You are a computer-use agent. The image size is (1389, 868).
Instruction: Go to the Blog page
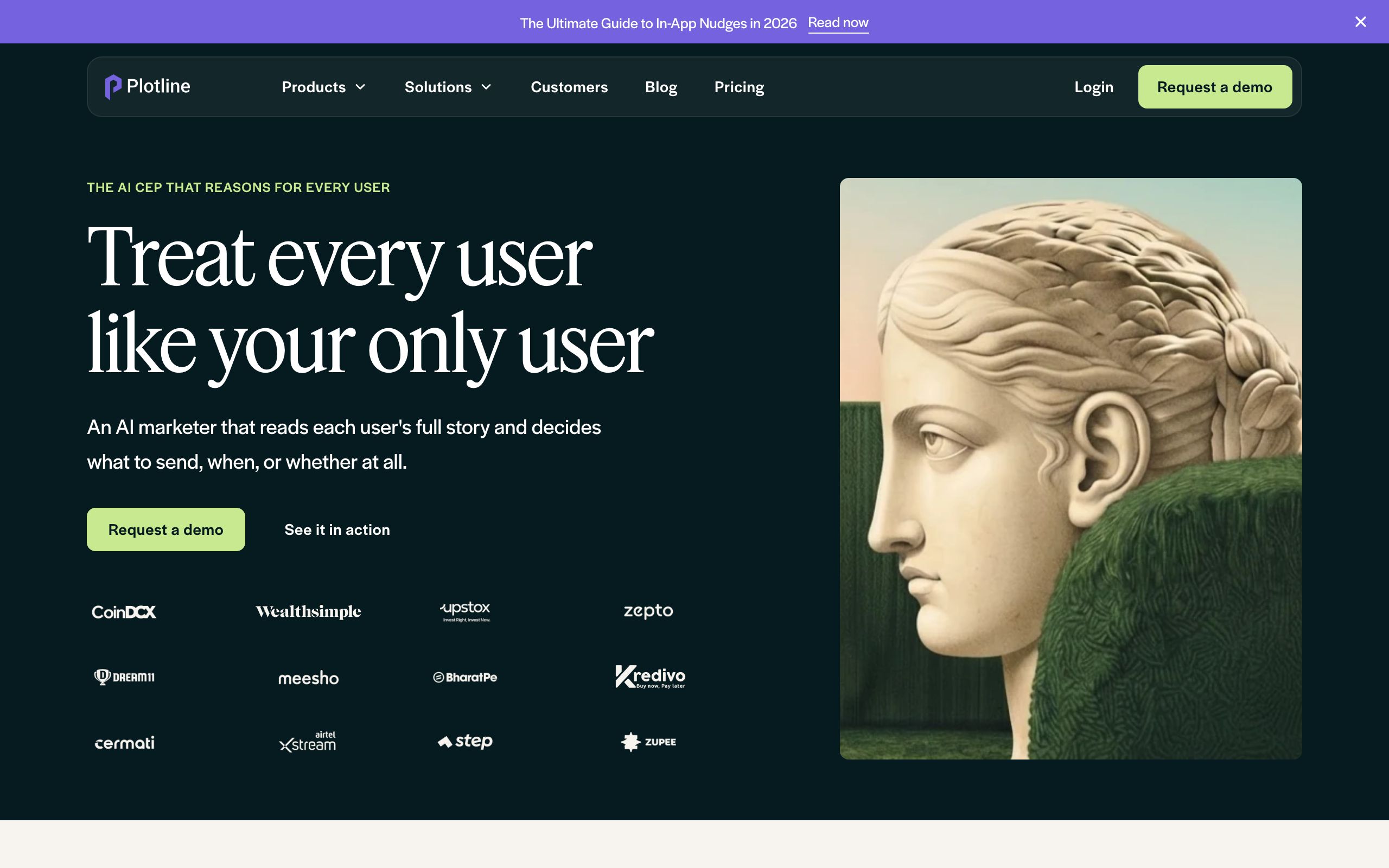(x=661, y=87)
